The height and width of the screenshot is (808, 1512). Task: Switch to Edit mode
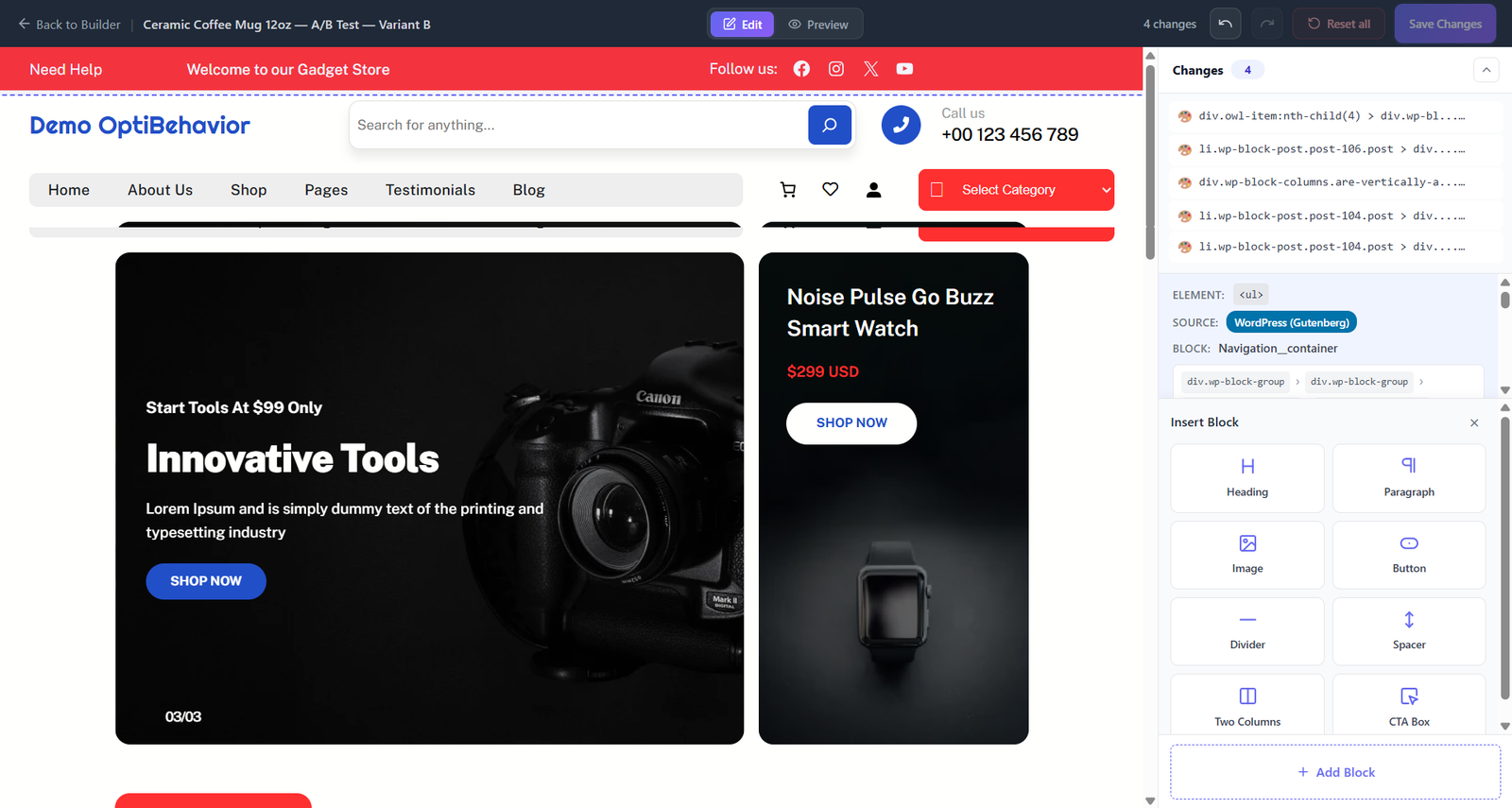[743, 25]
